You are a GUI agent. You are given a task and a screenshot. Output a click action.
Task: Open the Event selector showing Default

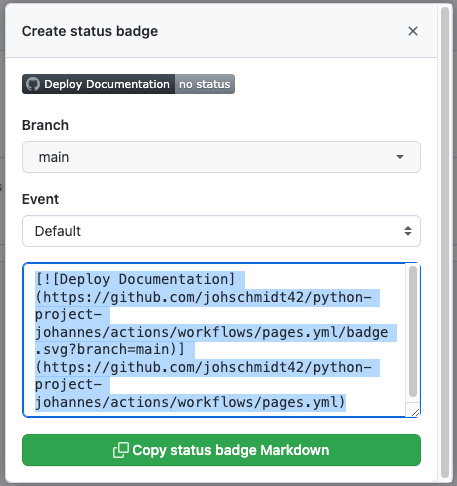pos(221,231)
